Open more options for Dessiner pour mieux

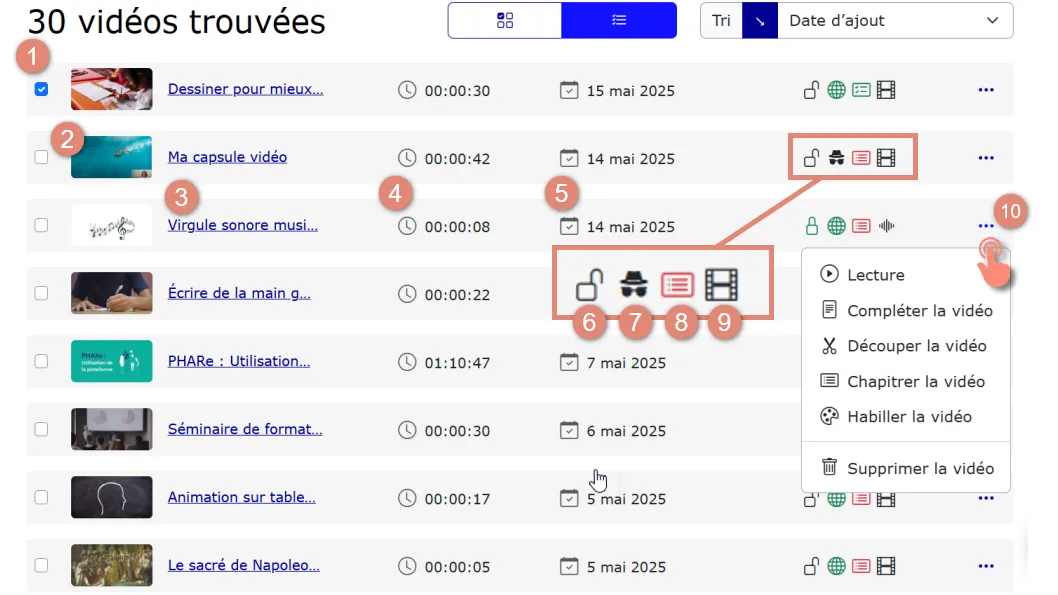pos(986,90)
